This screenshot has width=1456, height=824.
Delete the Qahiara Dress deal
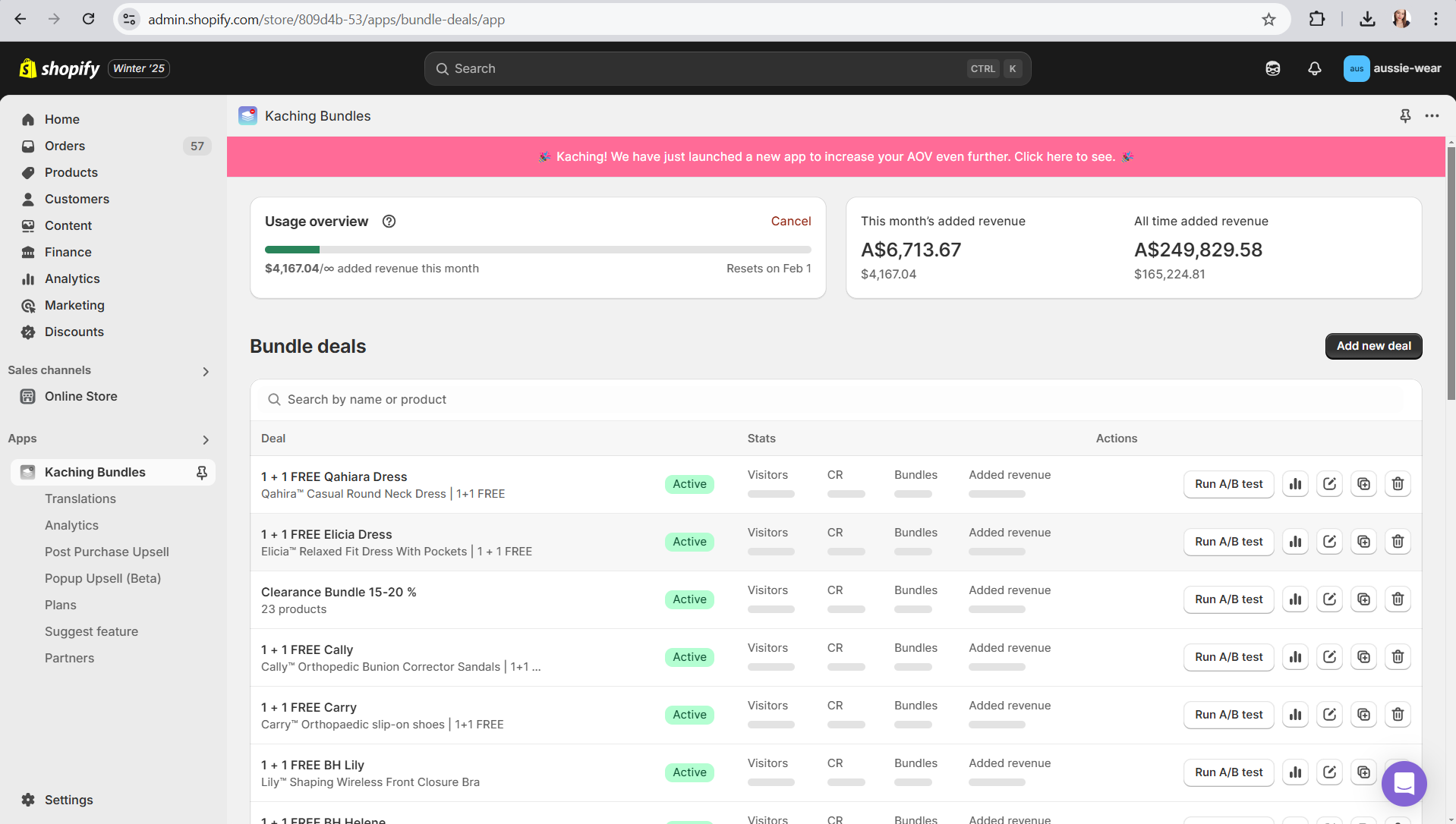(1398, 484)
